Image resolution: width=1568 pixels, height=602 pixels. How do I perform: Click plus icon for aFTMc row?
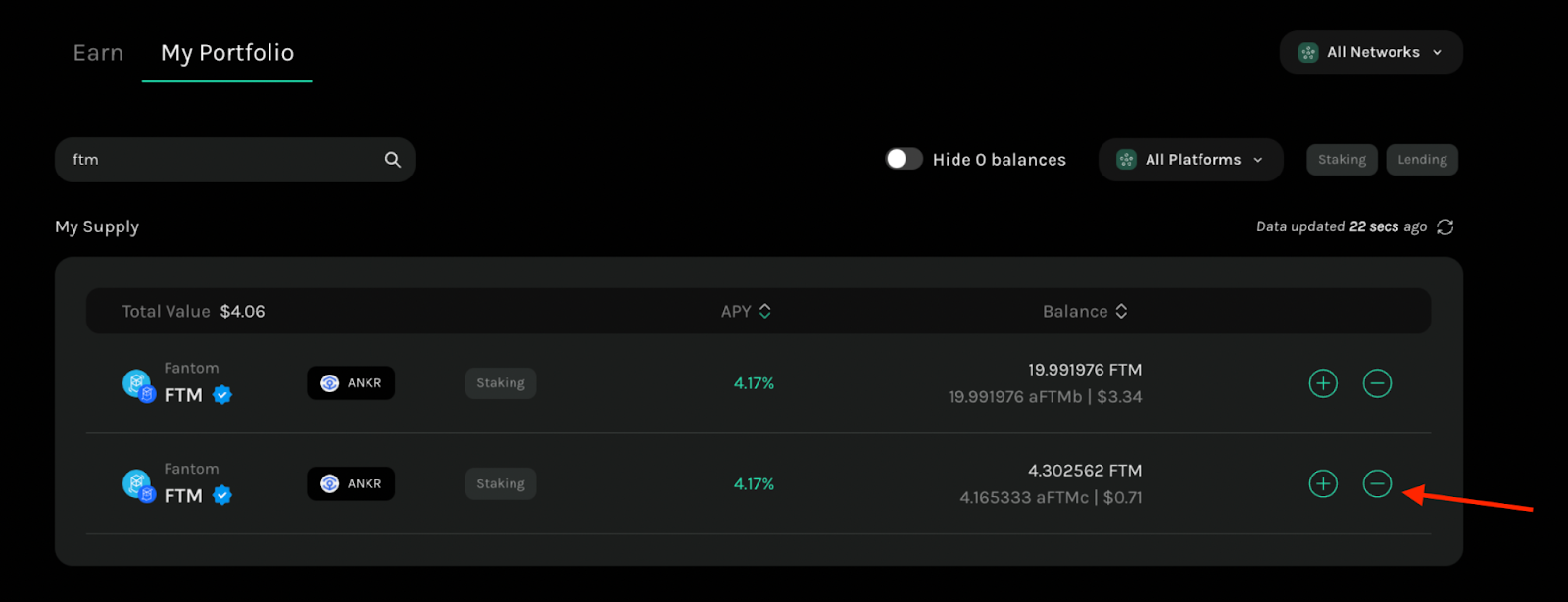[x=1323, y=484]
